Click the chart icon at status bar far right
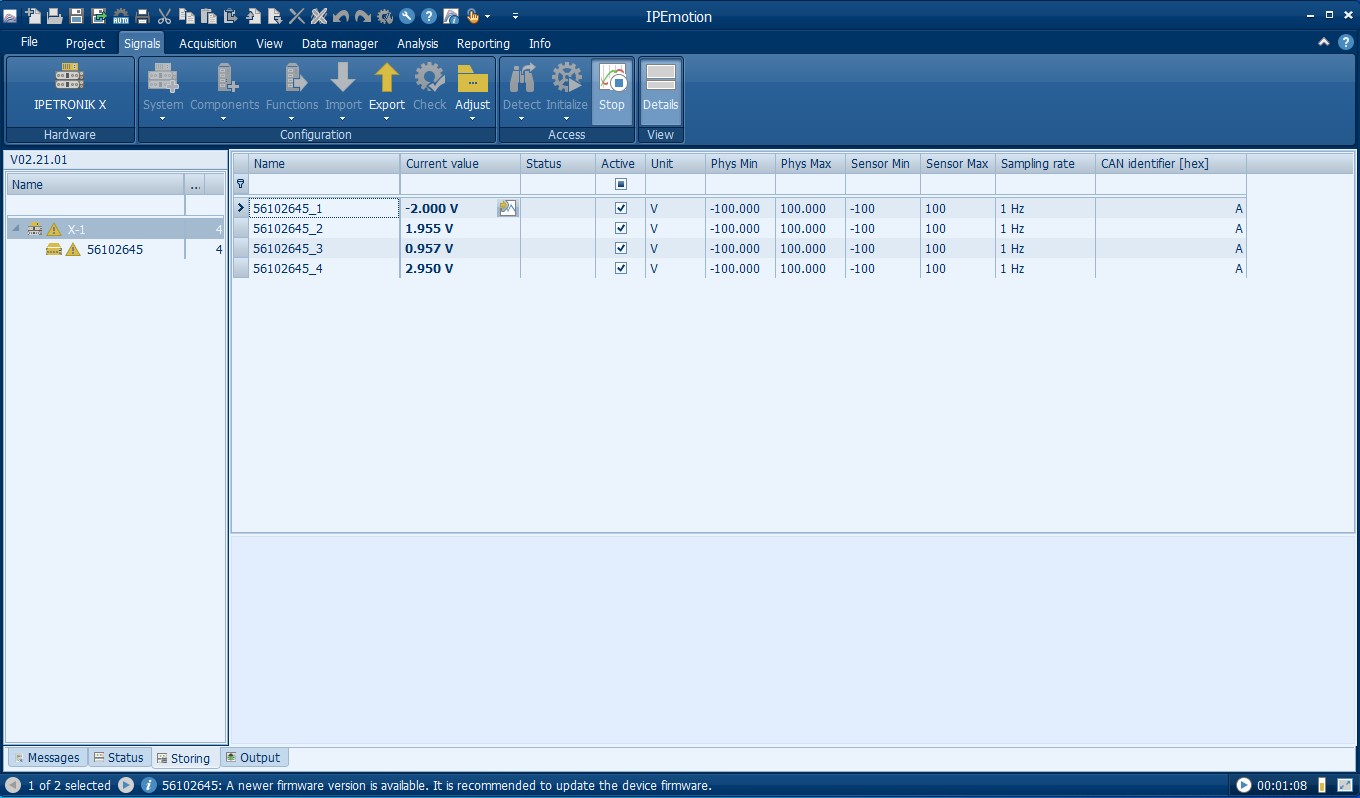 (1344, 785)
